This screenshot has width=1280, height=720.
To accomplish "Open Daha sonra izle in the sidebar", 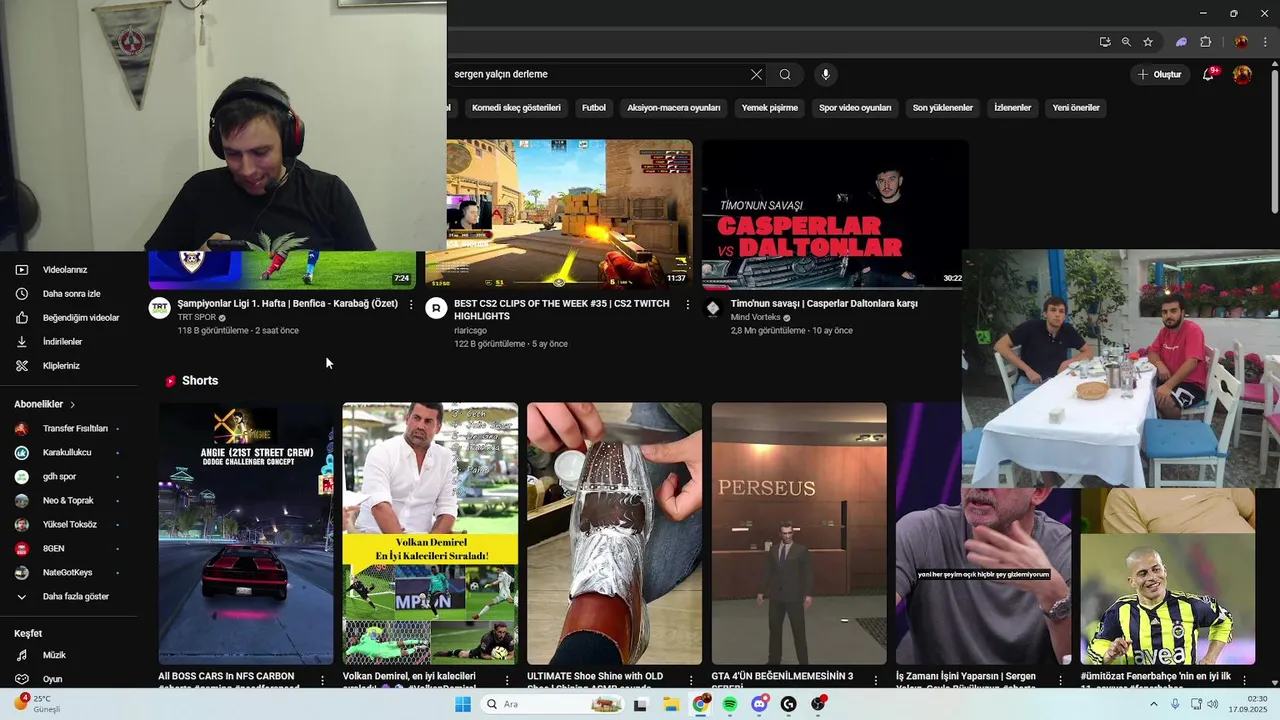I will pyautogui.click(x=69, y=294).
